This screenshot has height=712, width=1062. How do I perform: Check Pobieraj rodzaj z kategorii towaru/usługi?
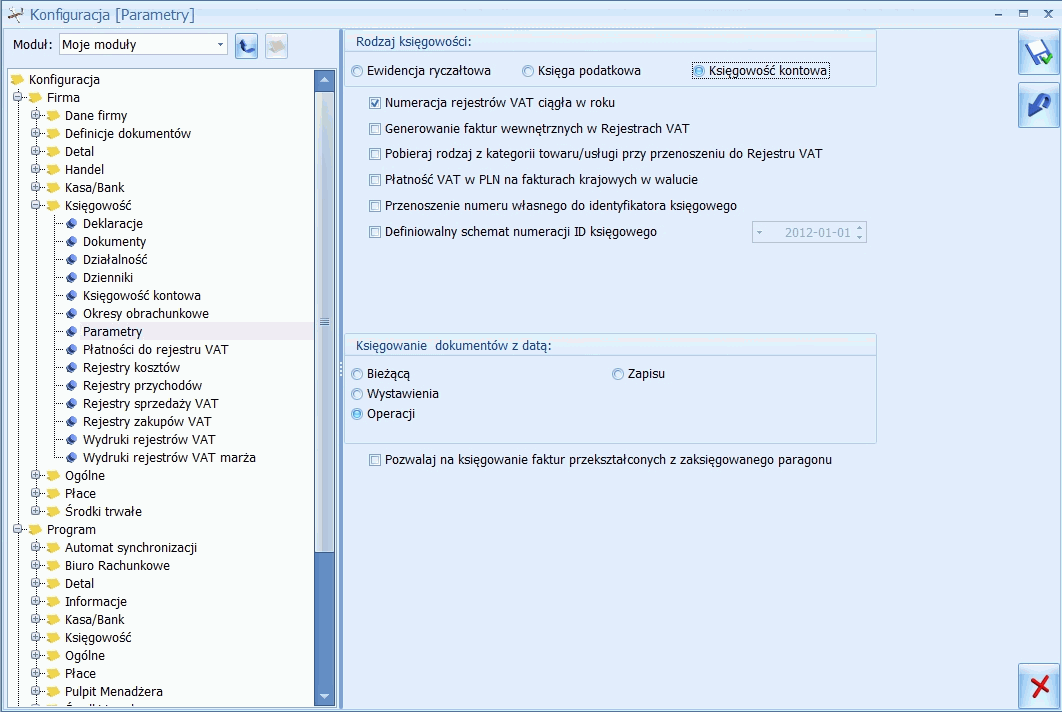pos(375,154)
